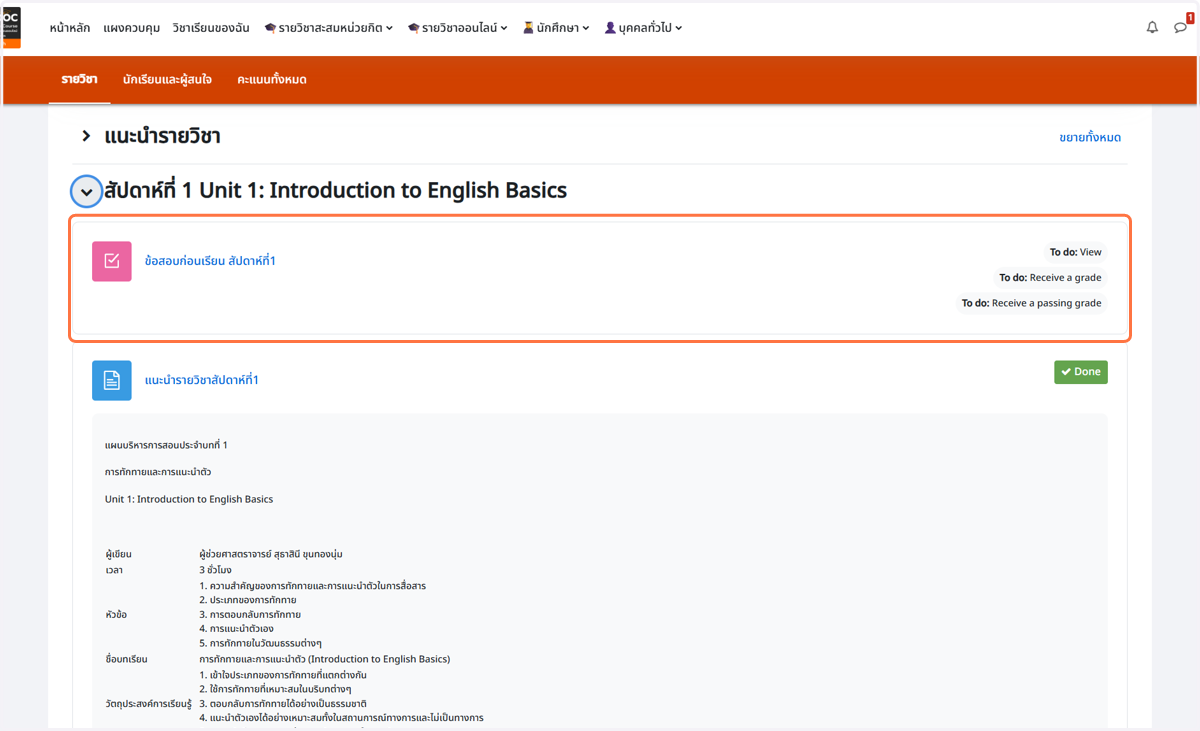This screenshot has height=731, width=1200.
Task: Open the รายวิชาสะสมหน่วยกิต dropdown menu
Action: click(x=328, y=28)
